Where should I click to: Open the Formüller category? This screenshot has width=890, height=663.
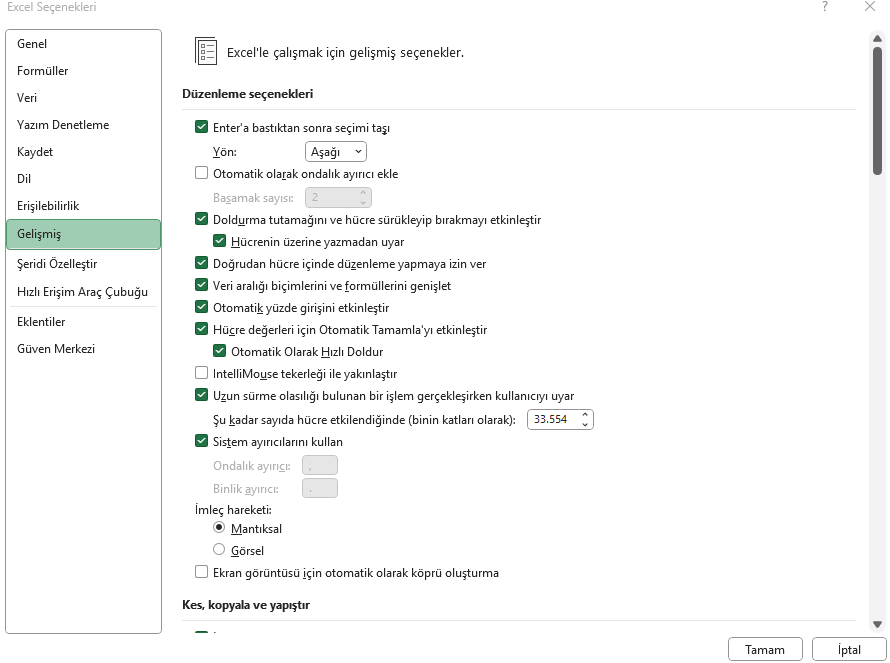tap(83, 71)
